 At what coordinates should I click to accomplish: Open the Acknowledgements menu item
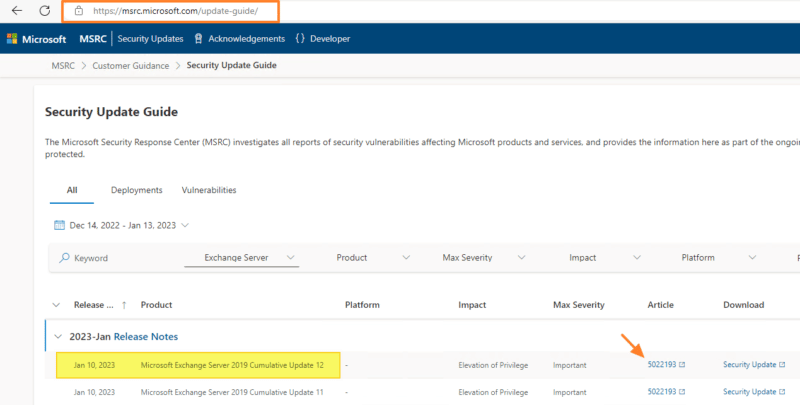click(246, 39)
